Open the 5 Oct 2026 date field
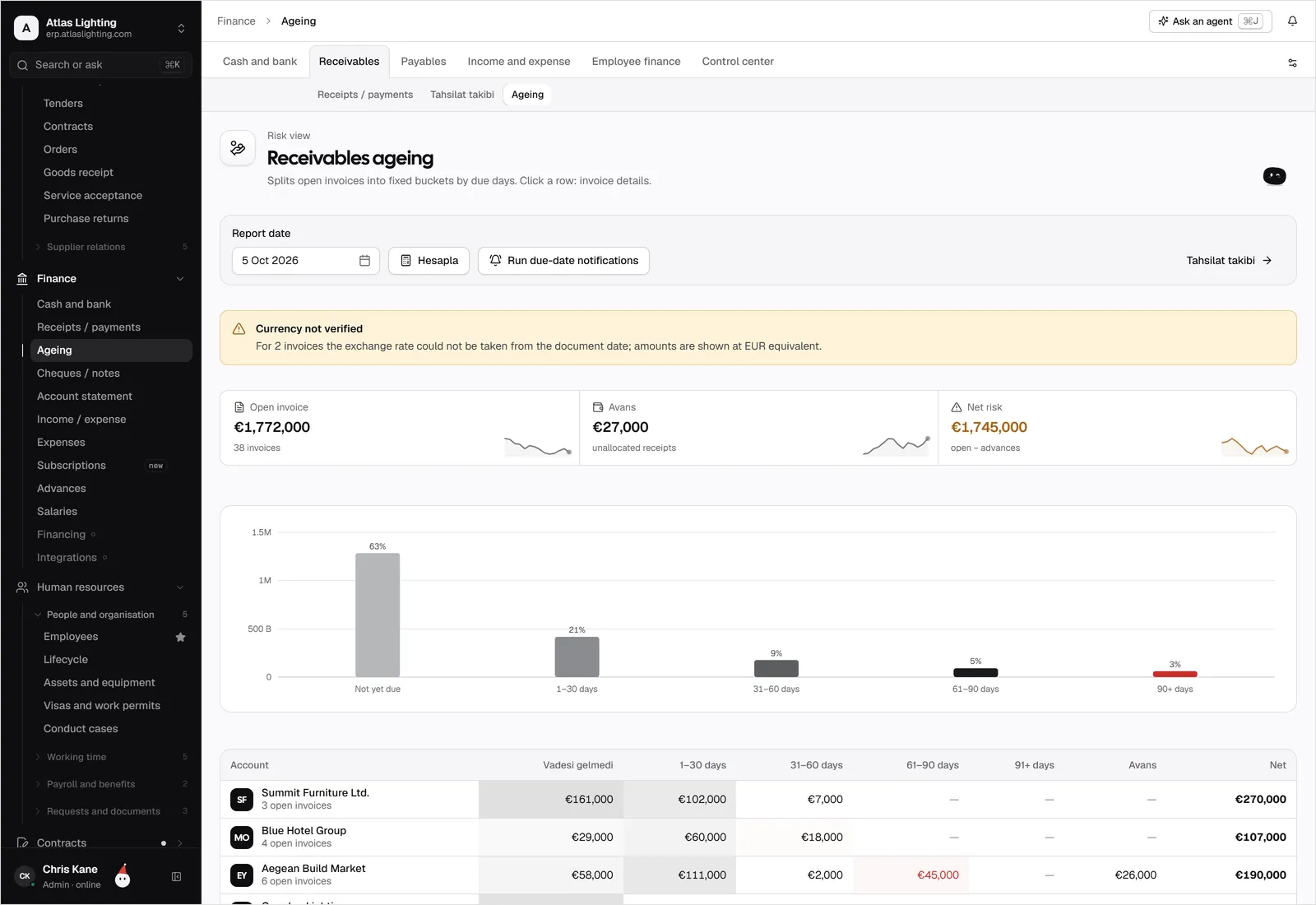1316x905 pixels. point(306,261)
